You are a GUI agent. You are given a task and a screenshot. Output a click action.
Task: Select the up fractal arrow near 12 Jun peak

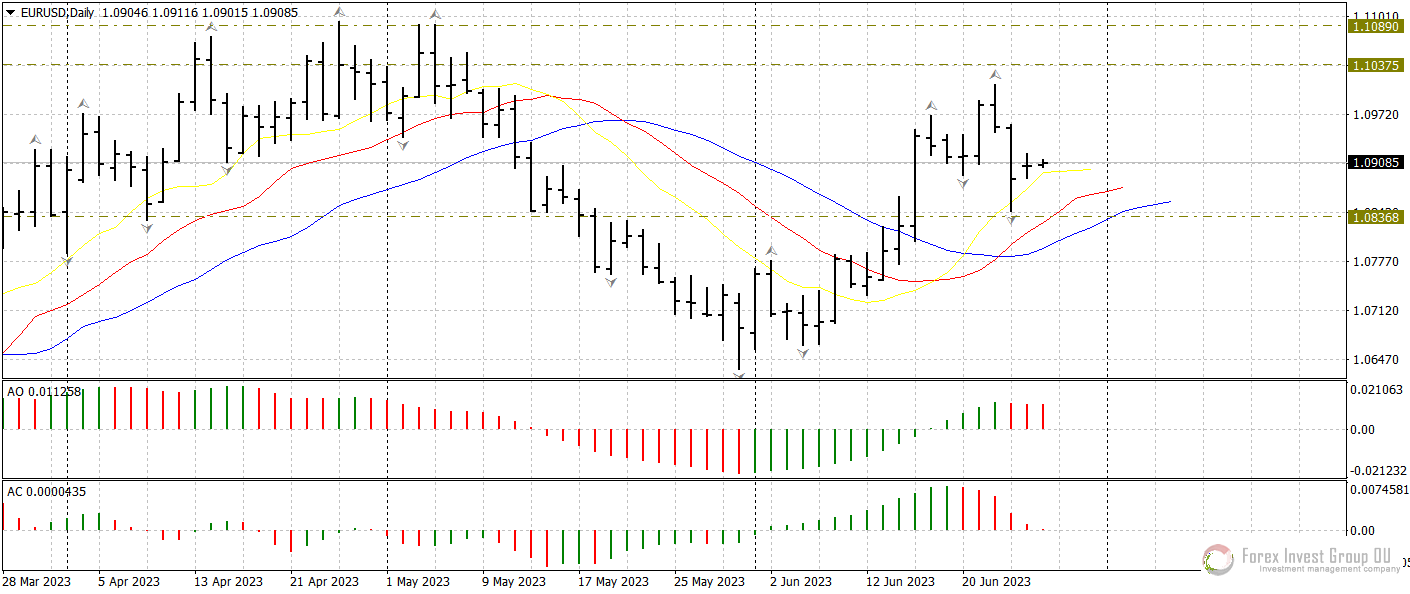[931, 105]
